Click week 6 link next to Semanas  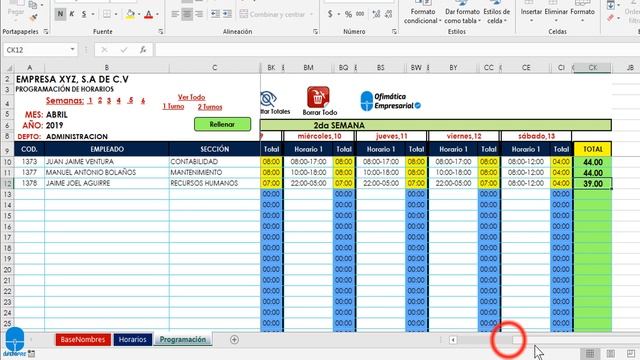click(x=143, y=100)
